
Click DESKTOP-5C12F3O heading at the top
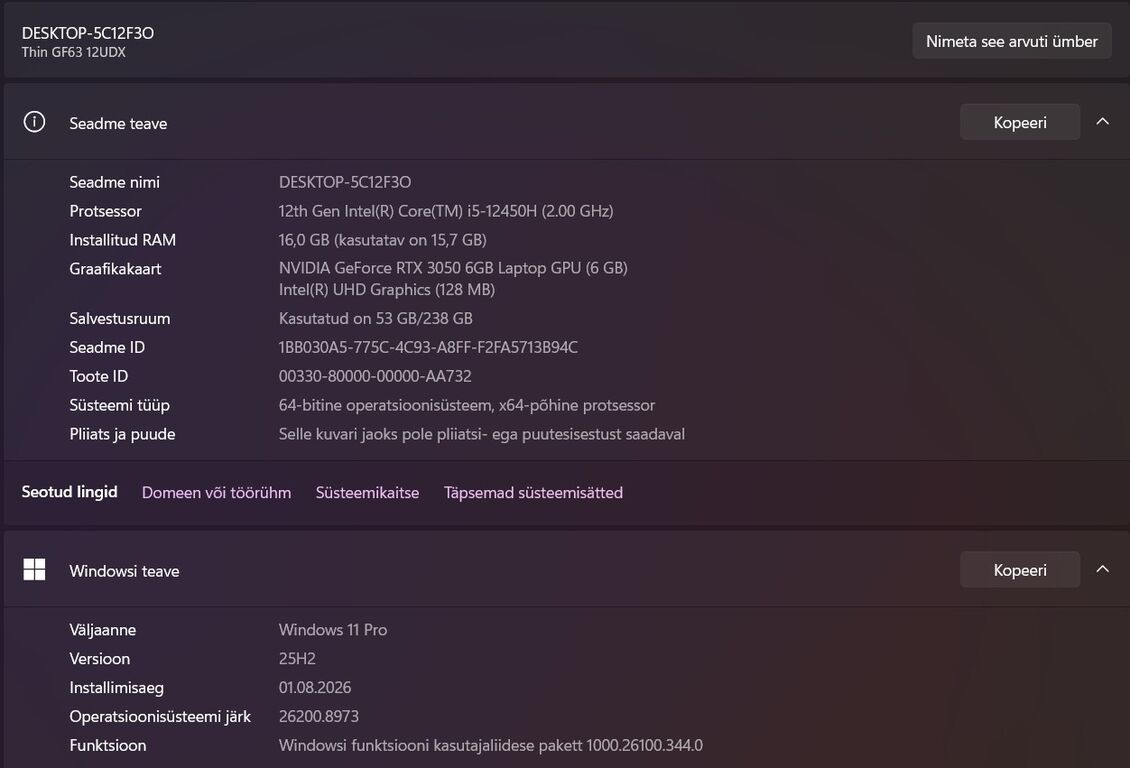click(87, 33)
